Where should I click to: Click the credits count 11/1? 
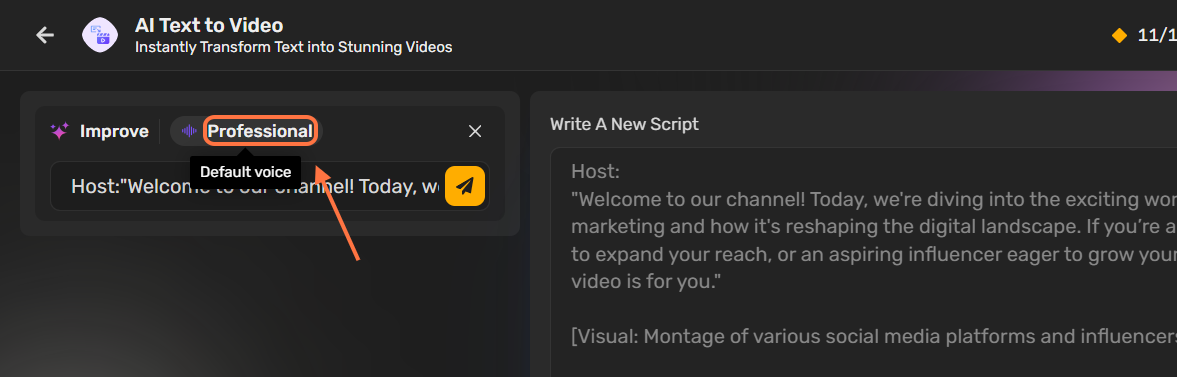coord(1157,35)
